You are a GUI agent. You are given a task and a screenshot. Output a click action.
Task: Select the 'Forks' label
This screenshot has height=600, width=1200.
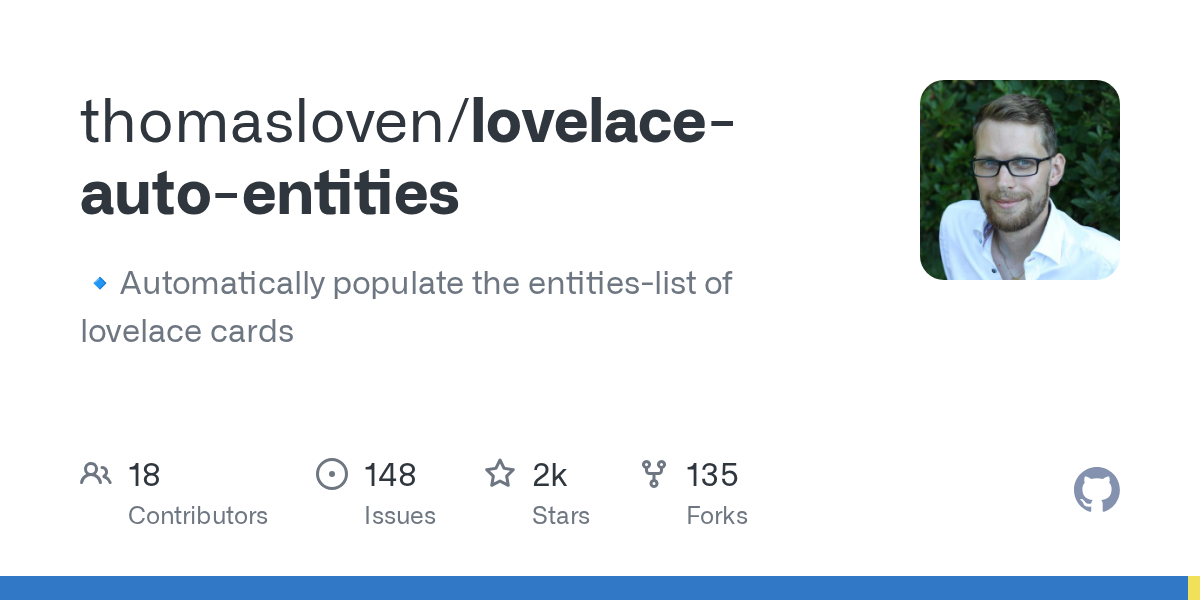tap(717, 516)
